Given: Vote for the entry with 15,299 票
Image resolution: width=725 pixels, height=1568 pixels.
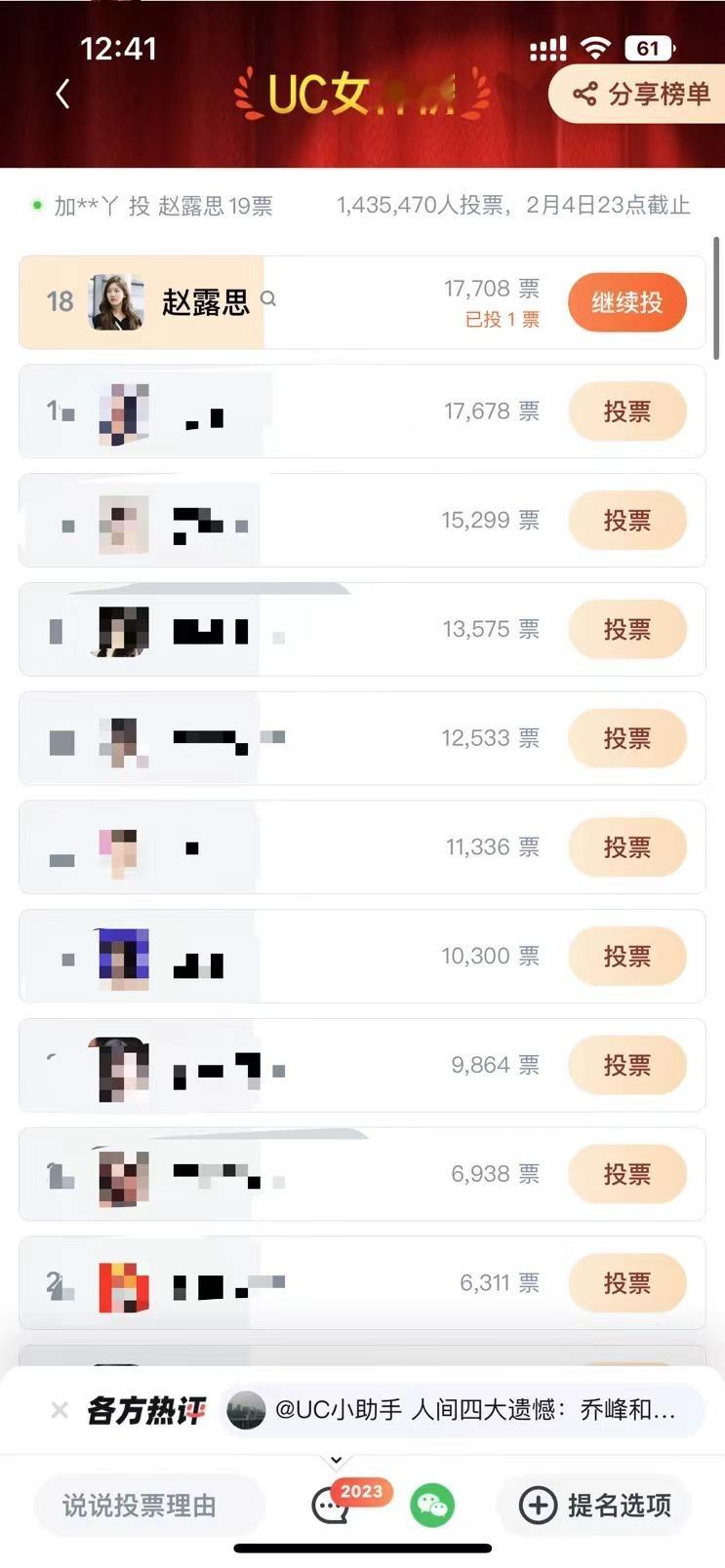Looking at the screenshot, I should point(626,521).
